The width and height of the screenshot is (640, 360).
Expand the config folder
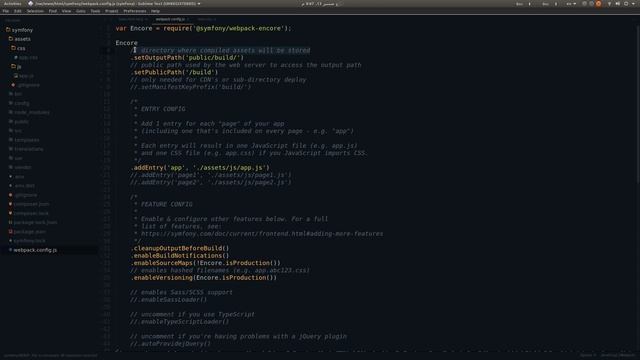[22, 103]
